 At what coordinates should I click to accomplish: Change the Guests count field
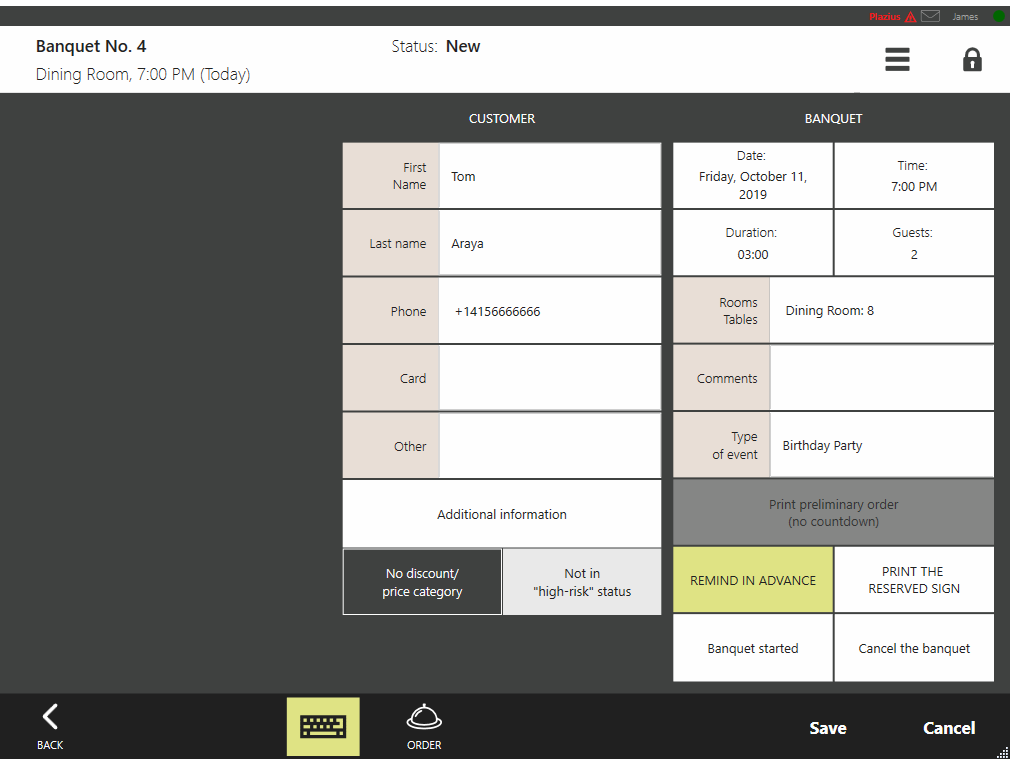click(914, 244)
